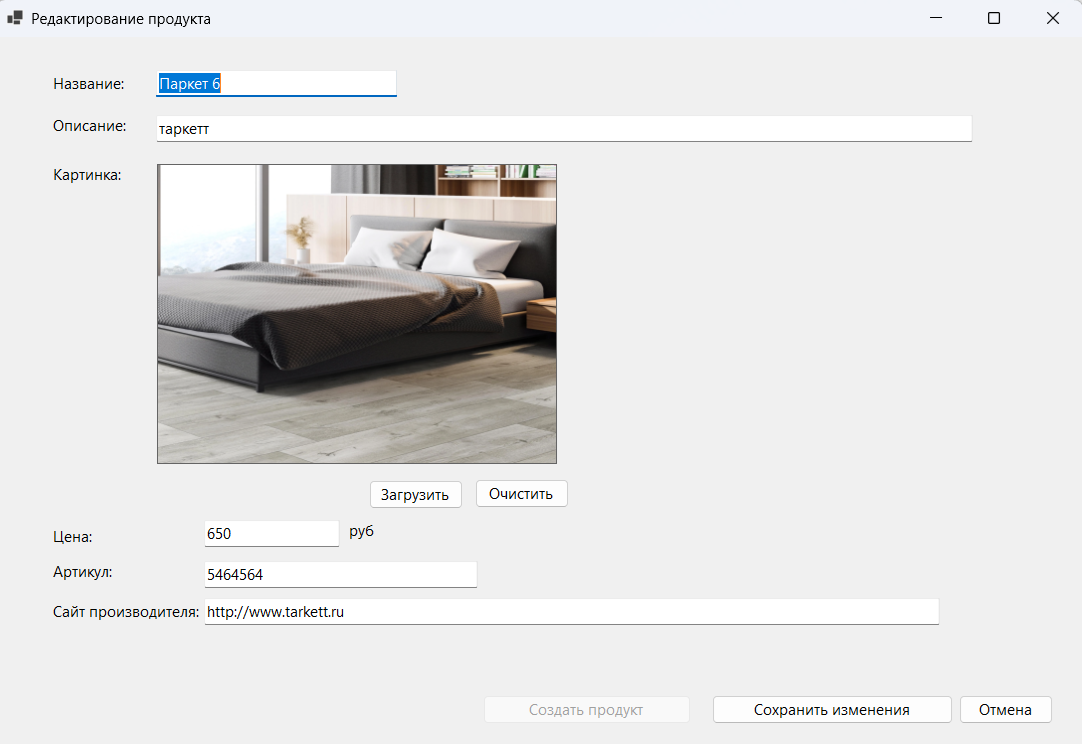Click the window title Редактирование продукта
Screen dimensions: 1082x744
tap(121, 19)
